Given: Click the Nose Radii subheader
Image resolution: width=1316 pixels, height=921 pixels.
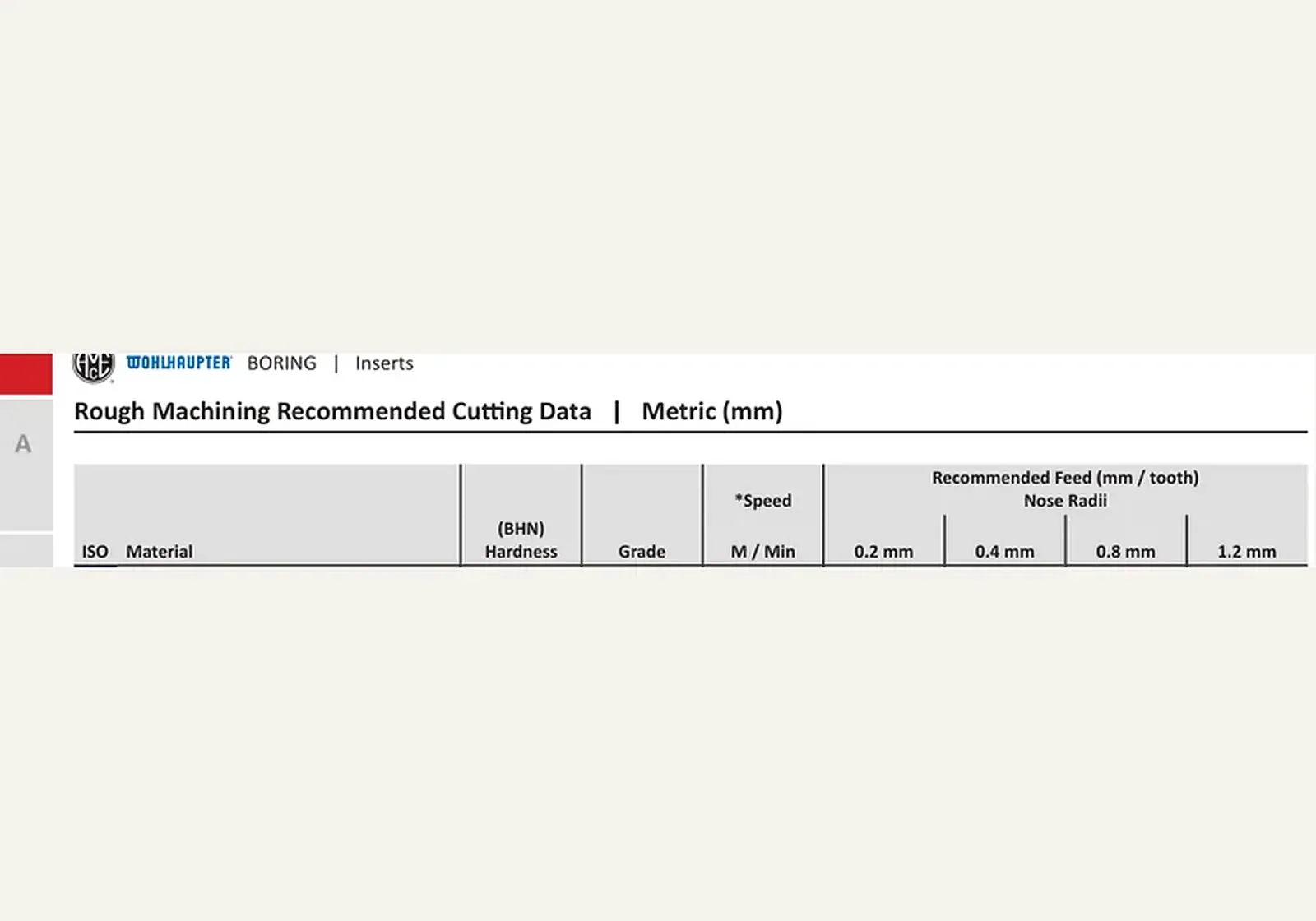Looking at the screenshot, I should pos(1065,501).
